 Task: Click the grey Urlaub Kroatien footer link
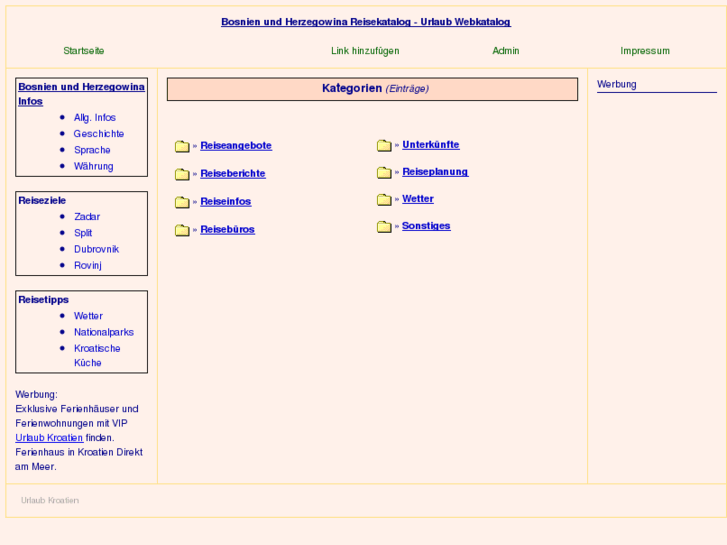(50, 500)
